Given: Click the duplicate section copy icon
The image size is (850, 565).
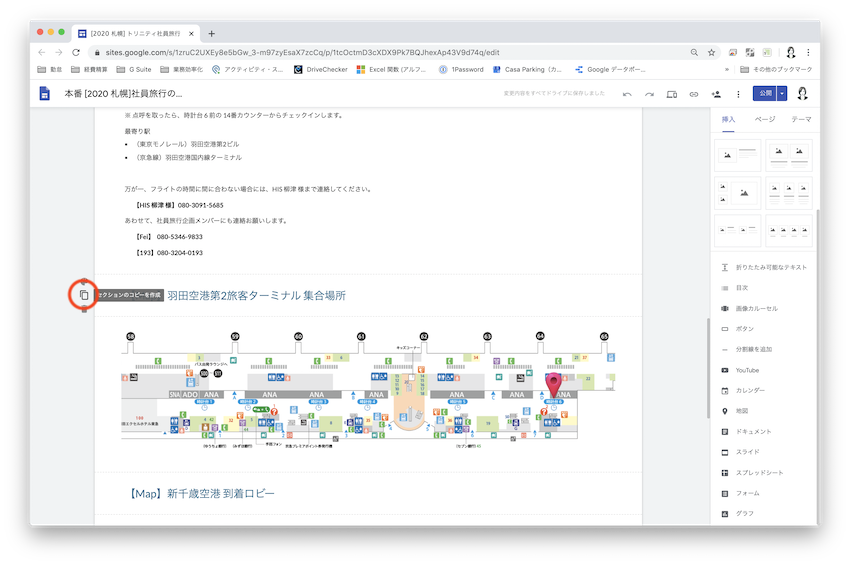Looking at the screenshot, I should click(x=84, y=295).
